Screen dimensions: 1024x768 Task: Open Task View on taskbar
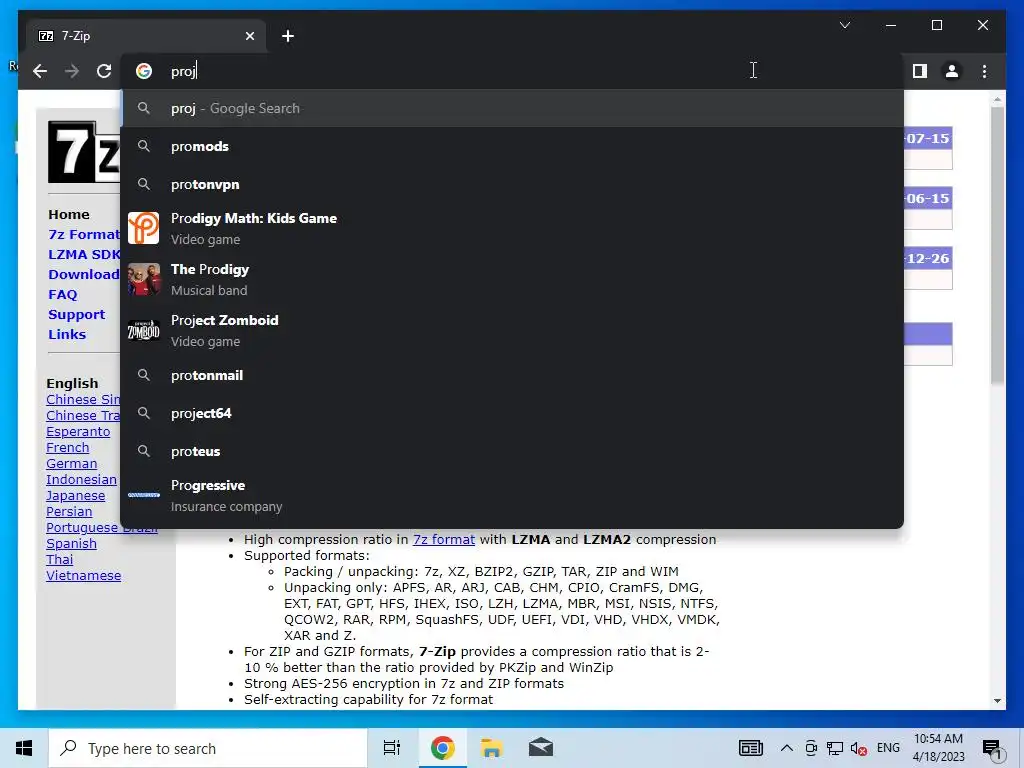[392, 748]
